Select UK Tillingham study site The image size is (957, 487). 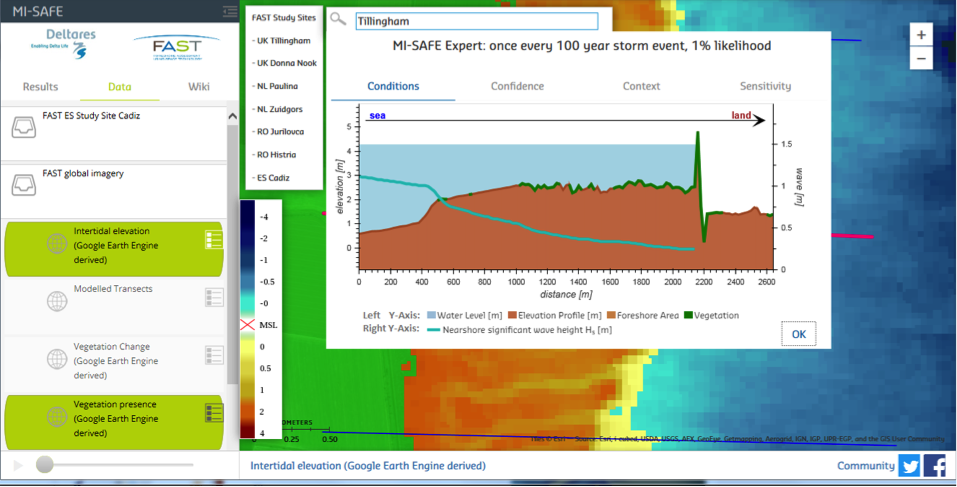281,40
